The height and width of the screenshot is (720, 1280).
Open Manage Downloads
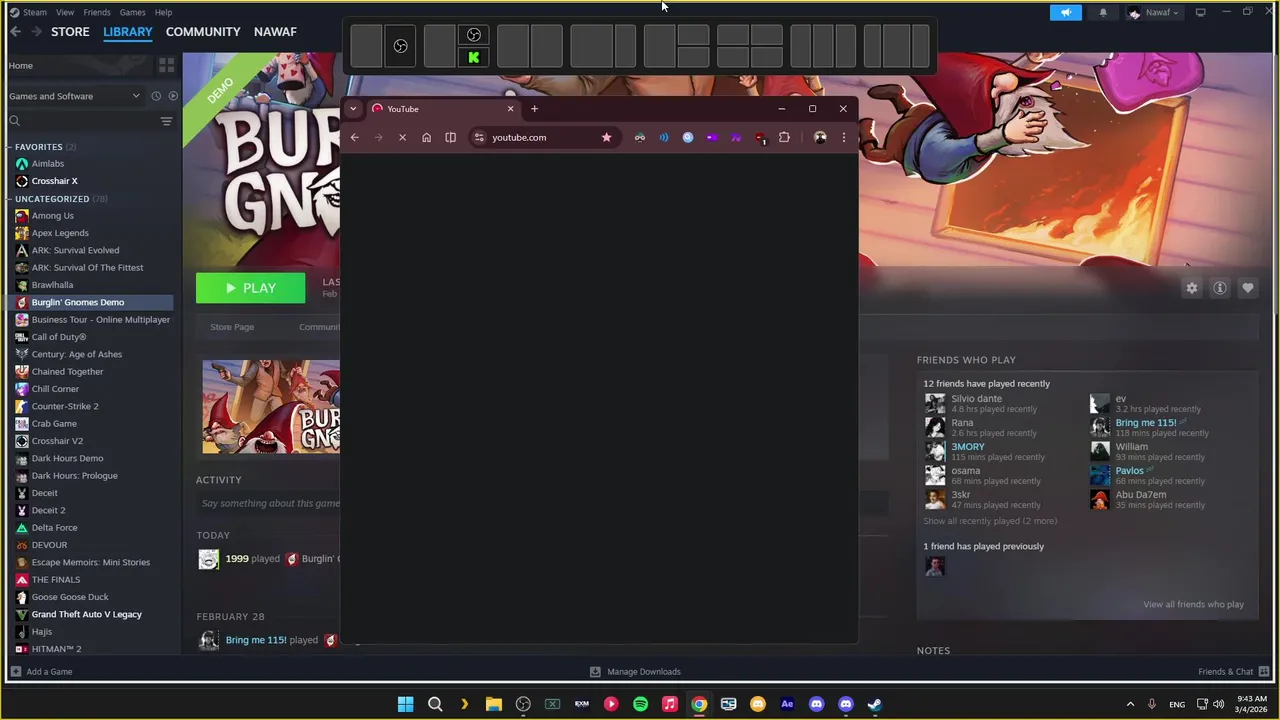click(635, 672)
